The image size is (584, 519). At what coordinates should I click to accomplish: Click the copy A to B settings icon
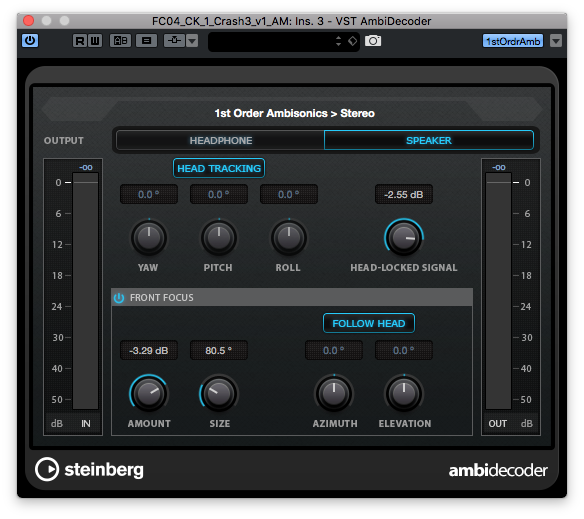pos(146,41)
